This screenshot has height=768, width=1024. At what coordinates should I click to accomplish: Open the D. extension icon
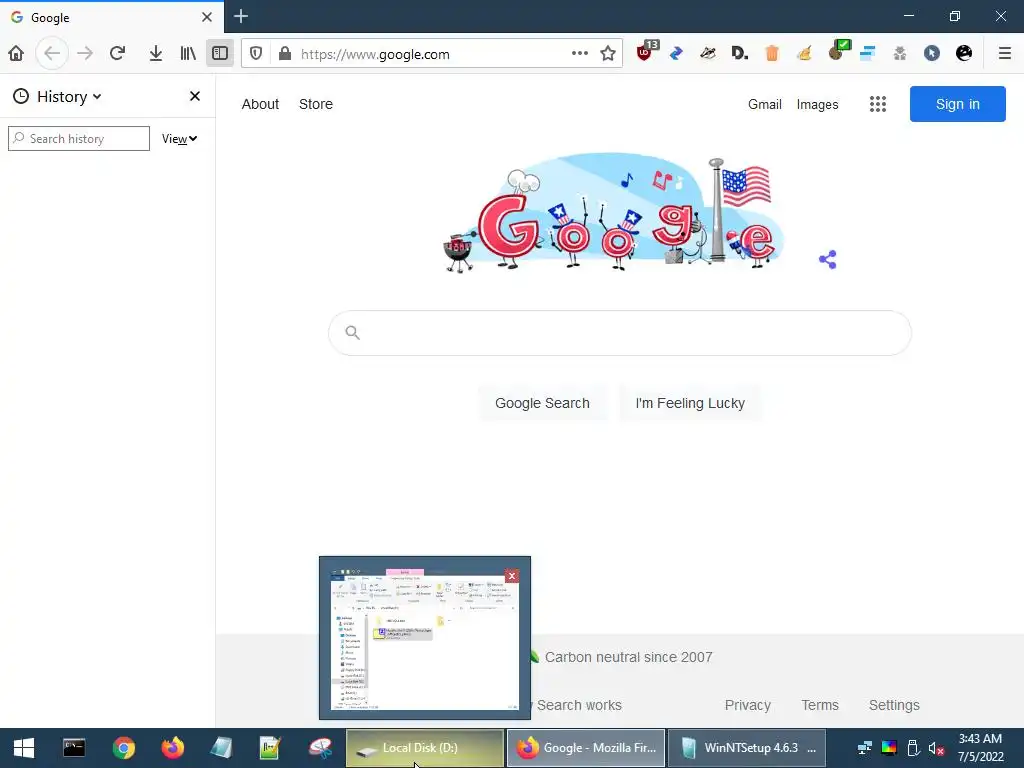pyautogui.click(x=740, y=54)
